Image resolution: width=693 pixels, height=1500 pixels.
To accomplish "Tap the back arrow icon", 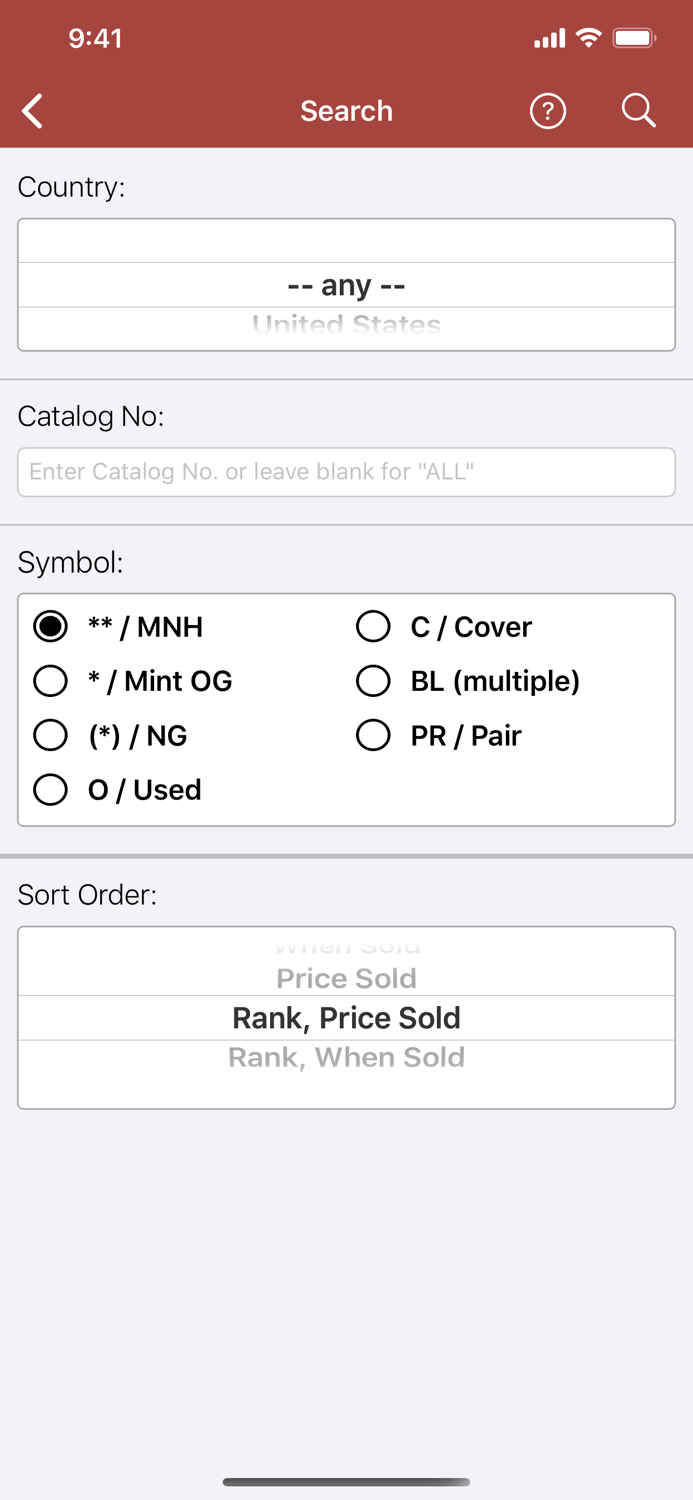I will click(33, 111).
